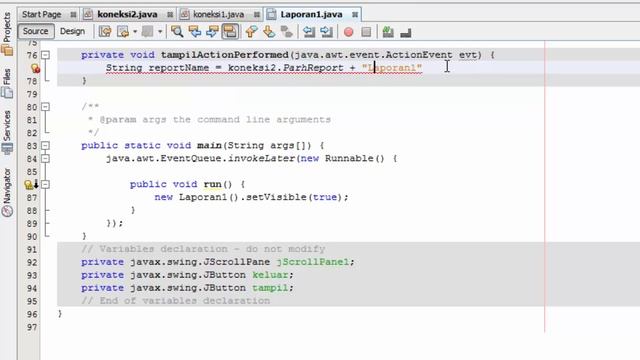Click on invokeLater call

261,158
